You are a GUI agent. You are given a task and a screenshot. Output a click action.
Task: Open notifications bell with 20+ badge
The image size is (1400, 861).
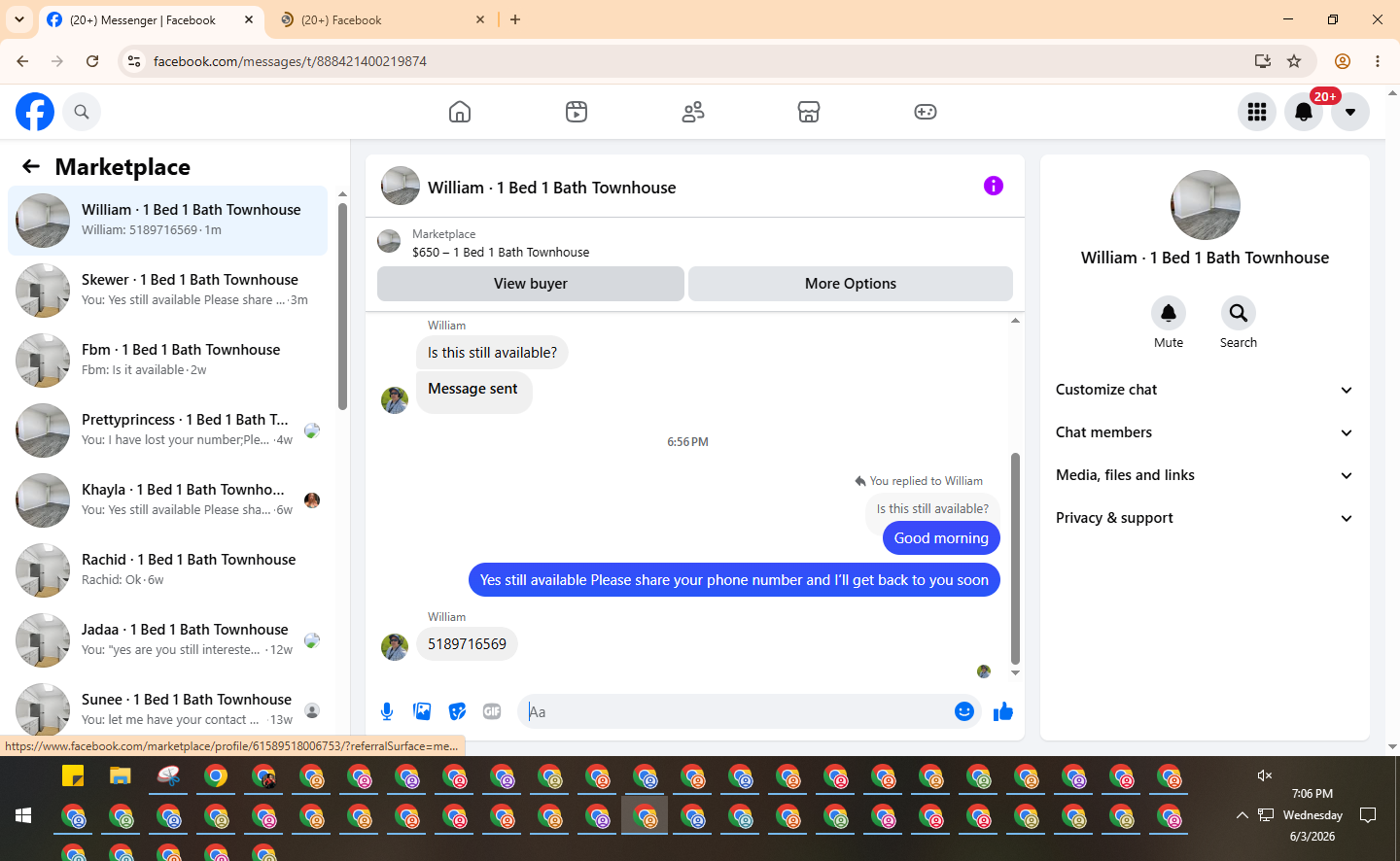[1304, 112]
